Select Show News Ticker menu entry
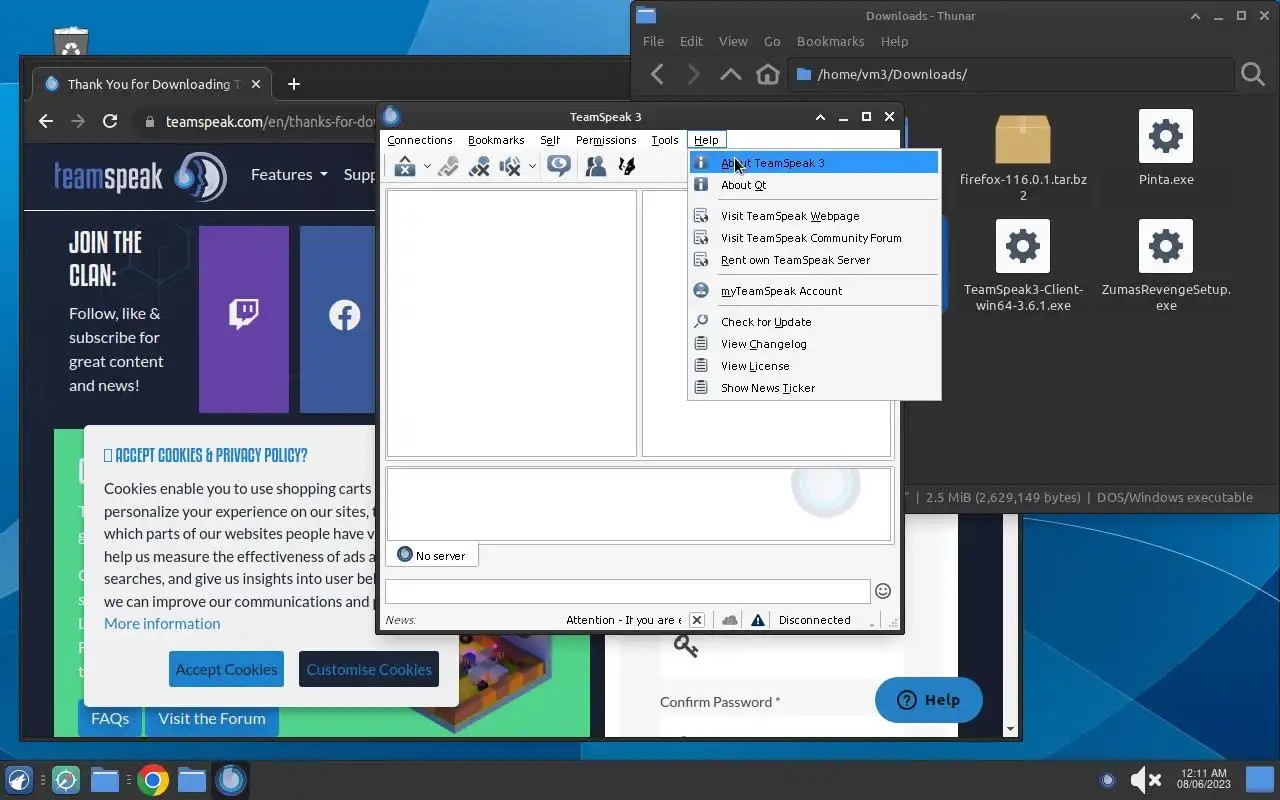Screen dimensions: 1280x800 pos(814,388)
